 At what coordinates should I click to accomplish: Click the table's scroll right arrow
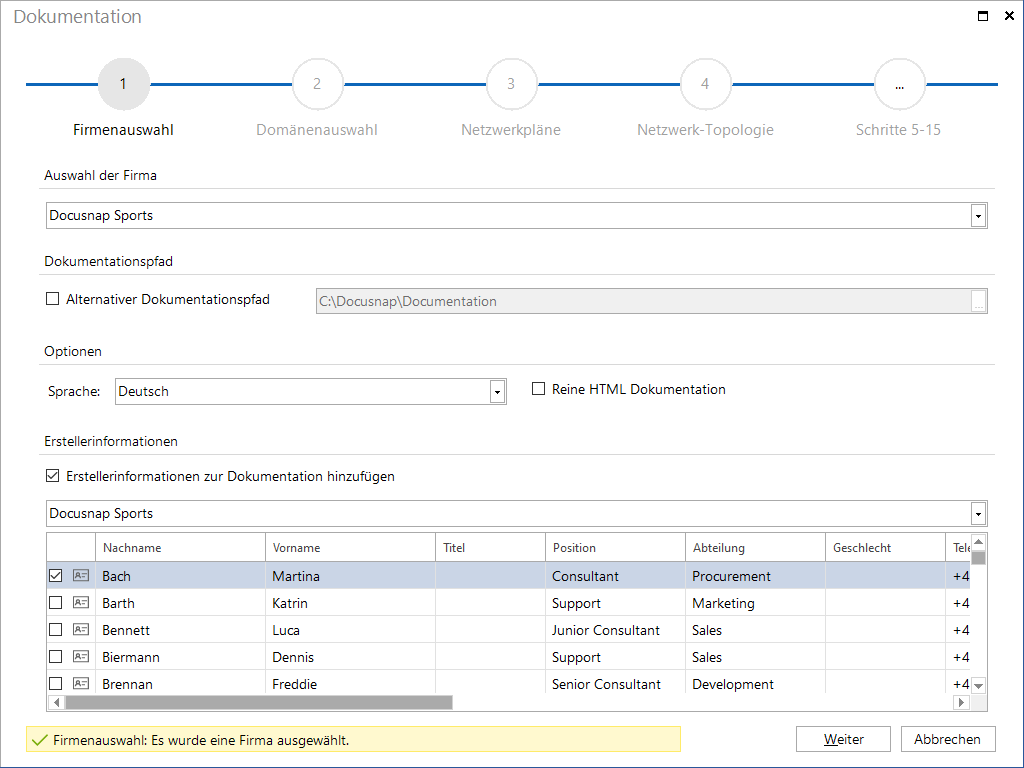tap(961, 703)
